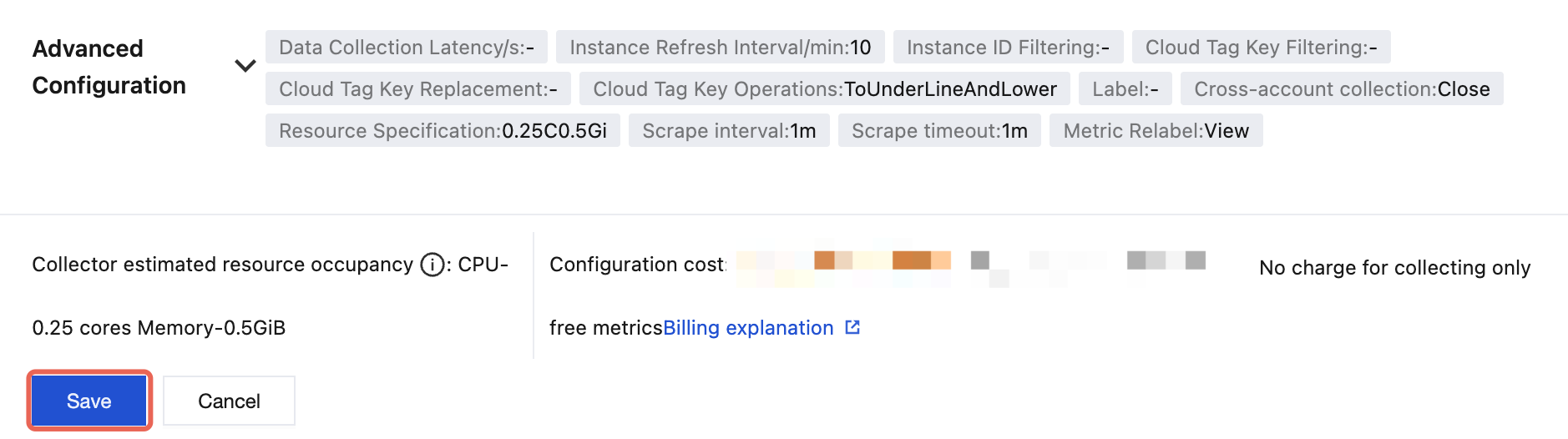Click the blue Save button
The width and height of the screenshot is (1568, 439).
(89, 401)
